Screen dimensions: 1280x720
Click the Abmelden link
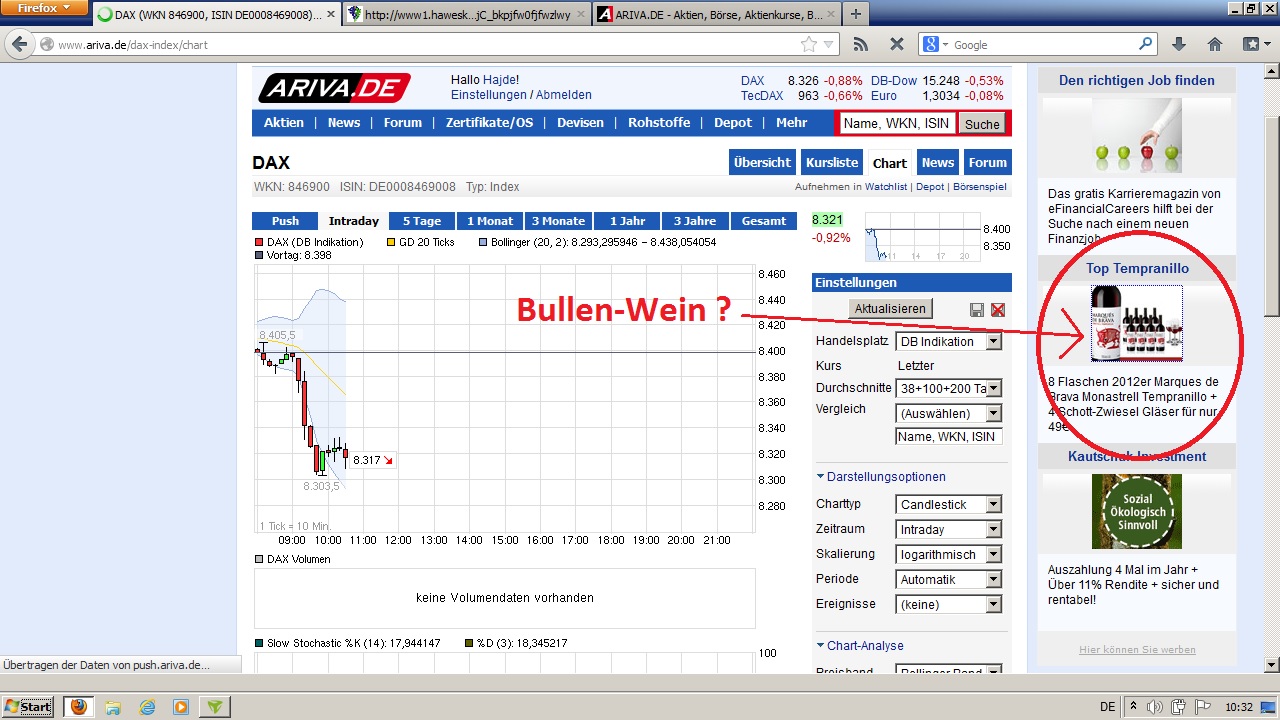[x=564, y=95]
